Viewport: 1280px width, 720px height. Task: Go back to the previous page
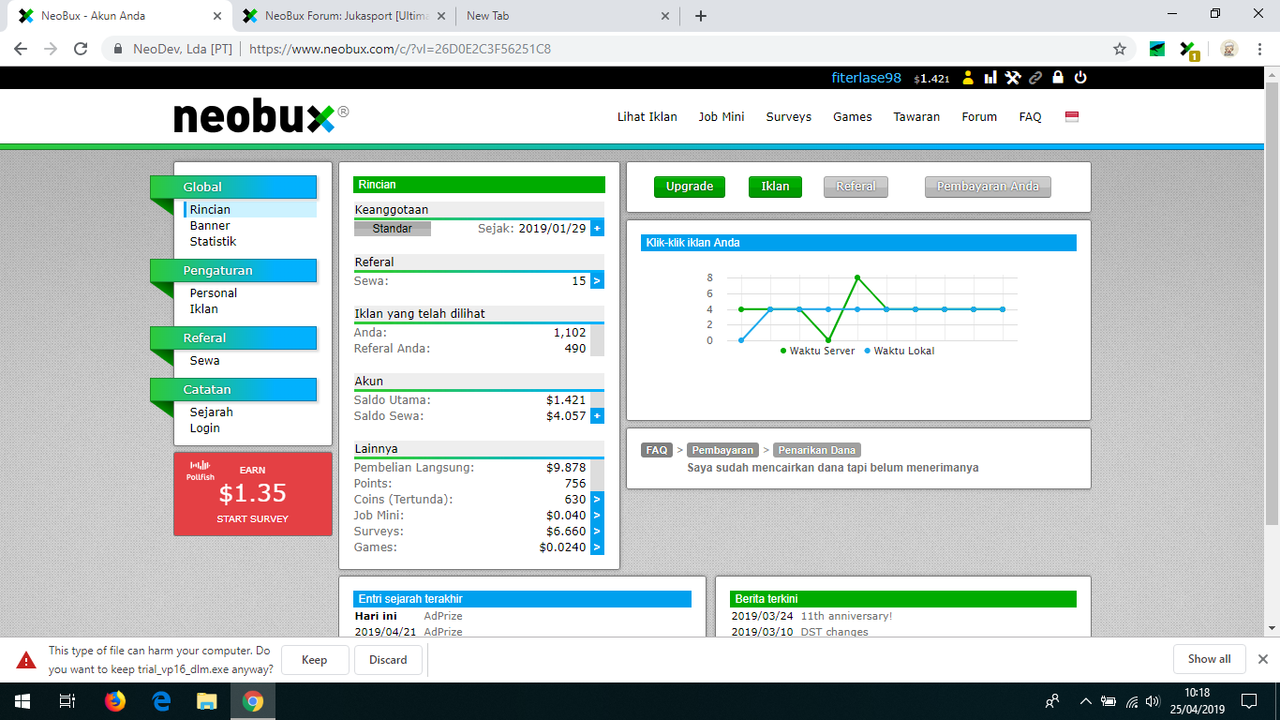(x=21, y=48)
